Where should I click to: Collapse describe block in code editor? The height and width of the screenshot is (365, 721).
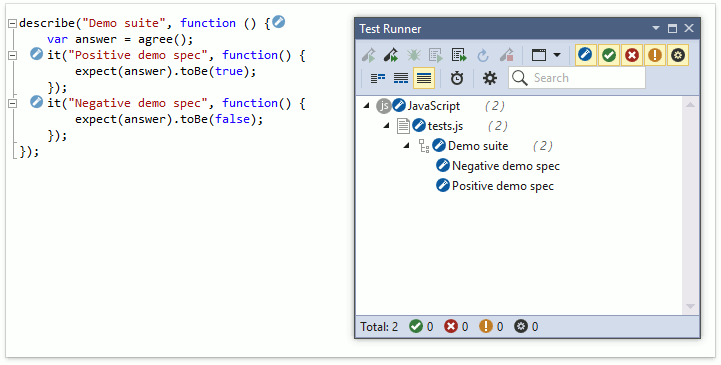13,23
